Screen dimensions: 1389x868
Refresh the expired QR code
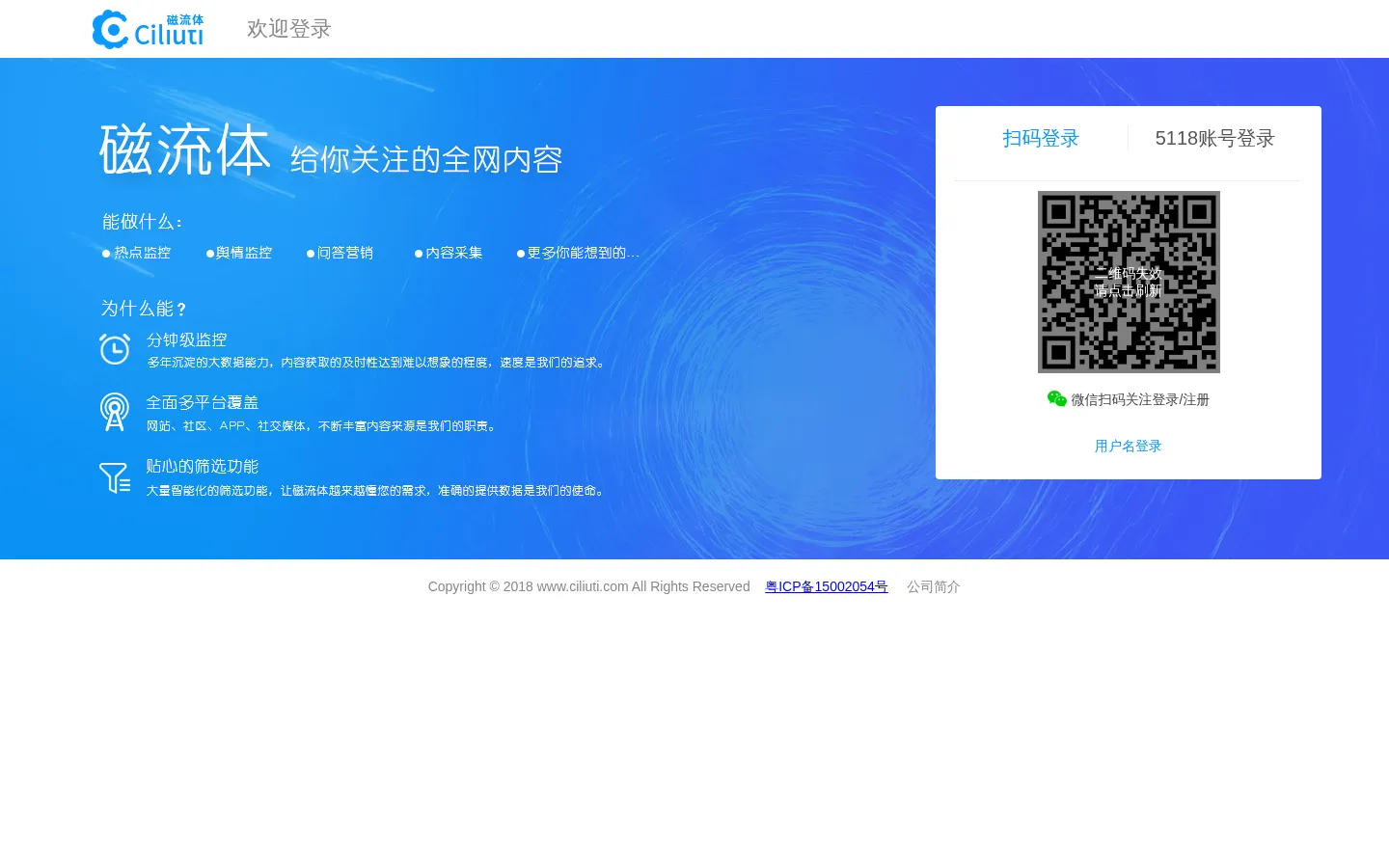(x=1129, y=282)
